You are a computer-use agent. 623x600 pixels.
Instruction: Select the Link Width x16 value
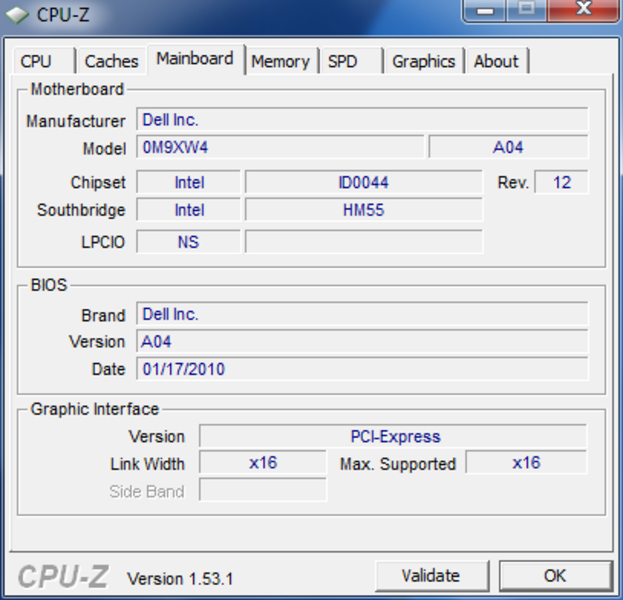[x=263, y=463]
